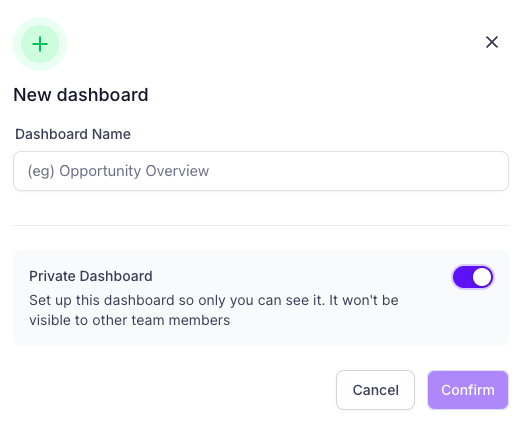Click the "Dashboard Name" field label
The image size is (527, 430).
[x=73, y=134]
